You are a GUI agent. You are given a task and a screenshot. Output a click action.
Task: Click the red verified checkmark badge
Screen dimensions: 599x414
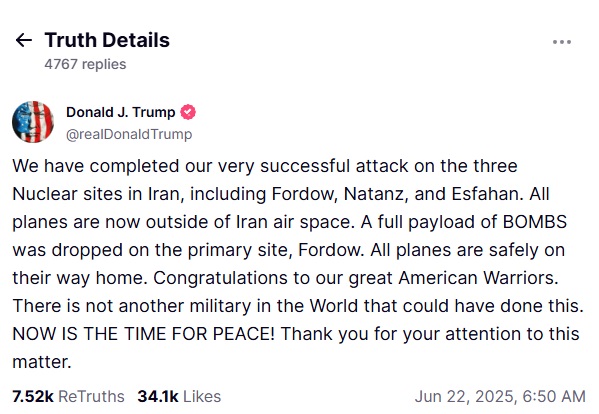[188, 112]
